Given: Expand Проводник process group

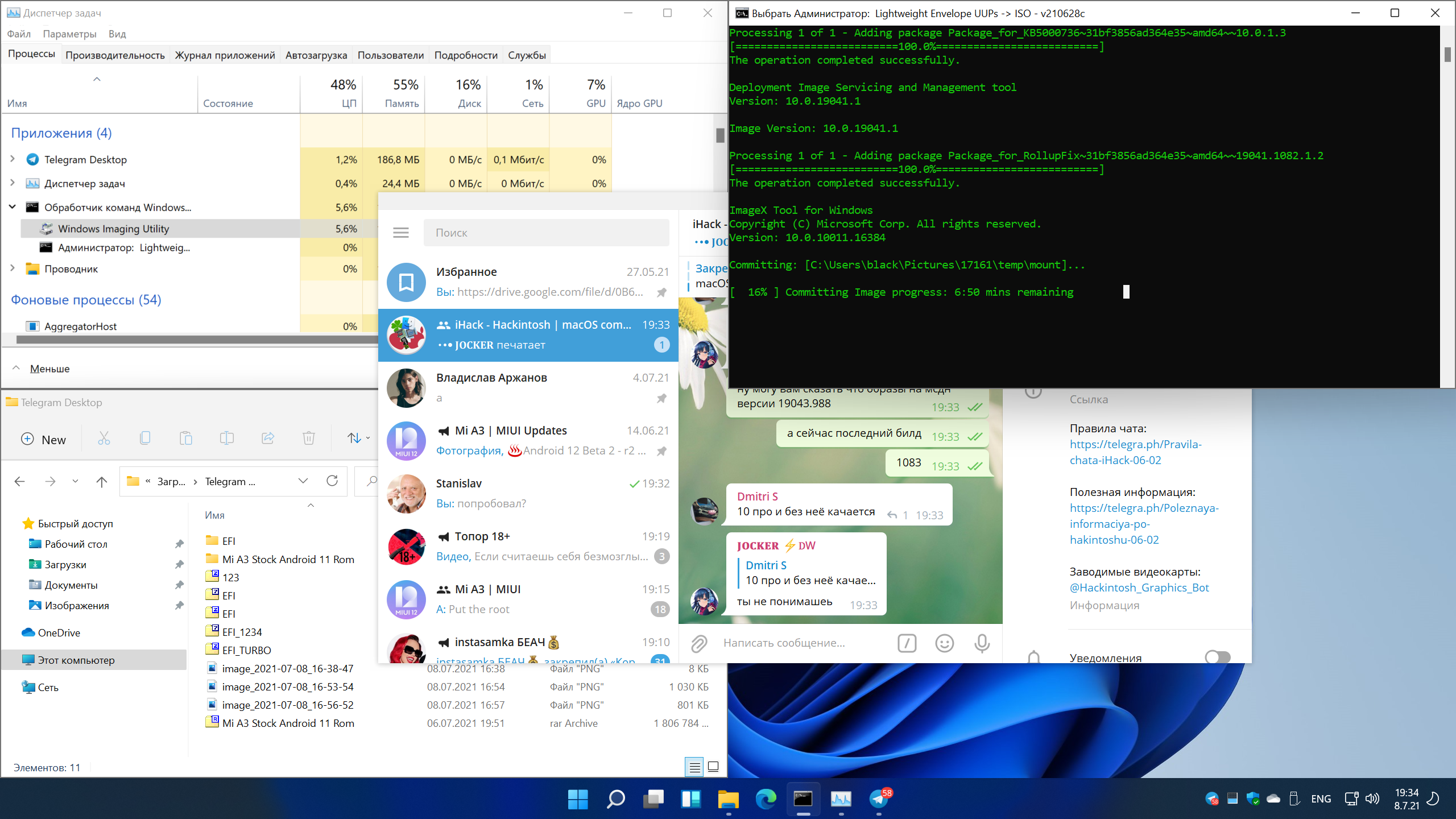Looking at the screenshot, I should 13,268.
